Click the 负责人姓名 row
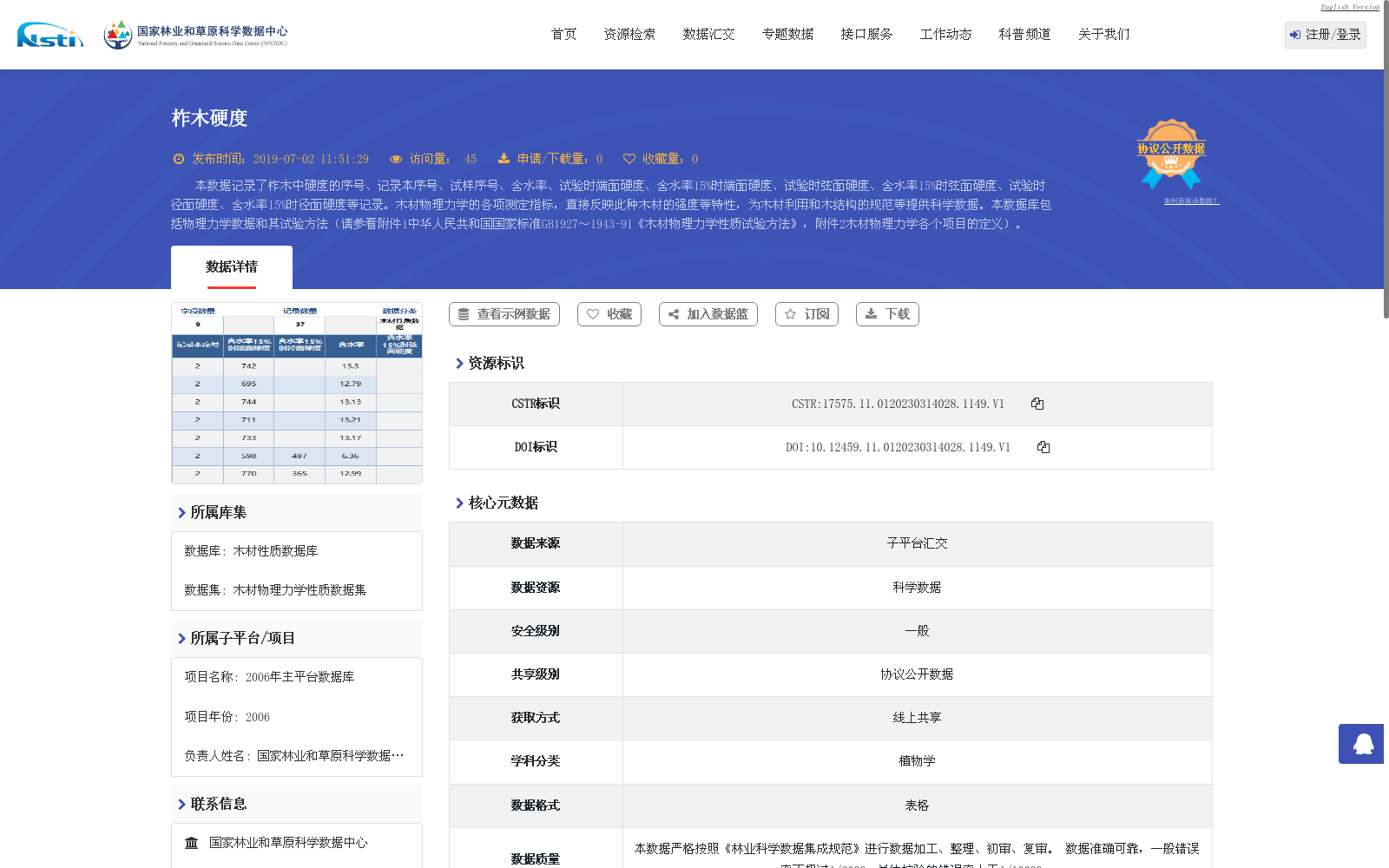1389x868 pixels. (x=294, y=756)
